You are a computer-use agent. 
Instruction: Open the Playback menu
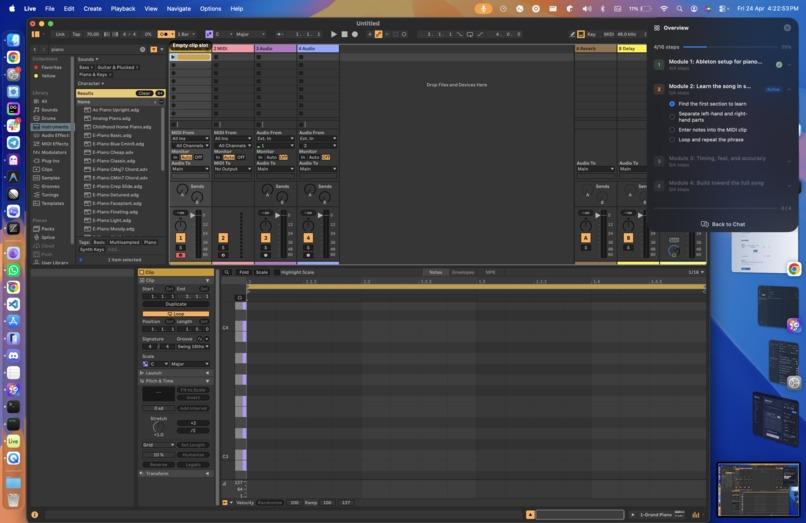[x=123, y=9]
